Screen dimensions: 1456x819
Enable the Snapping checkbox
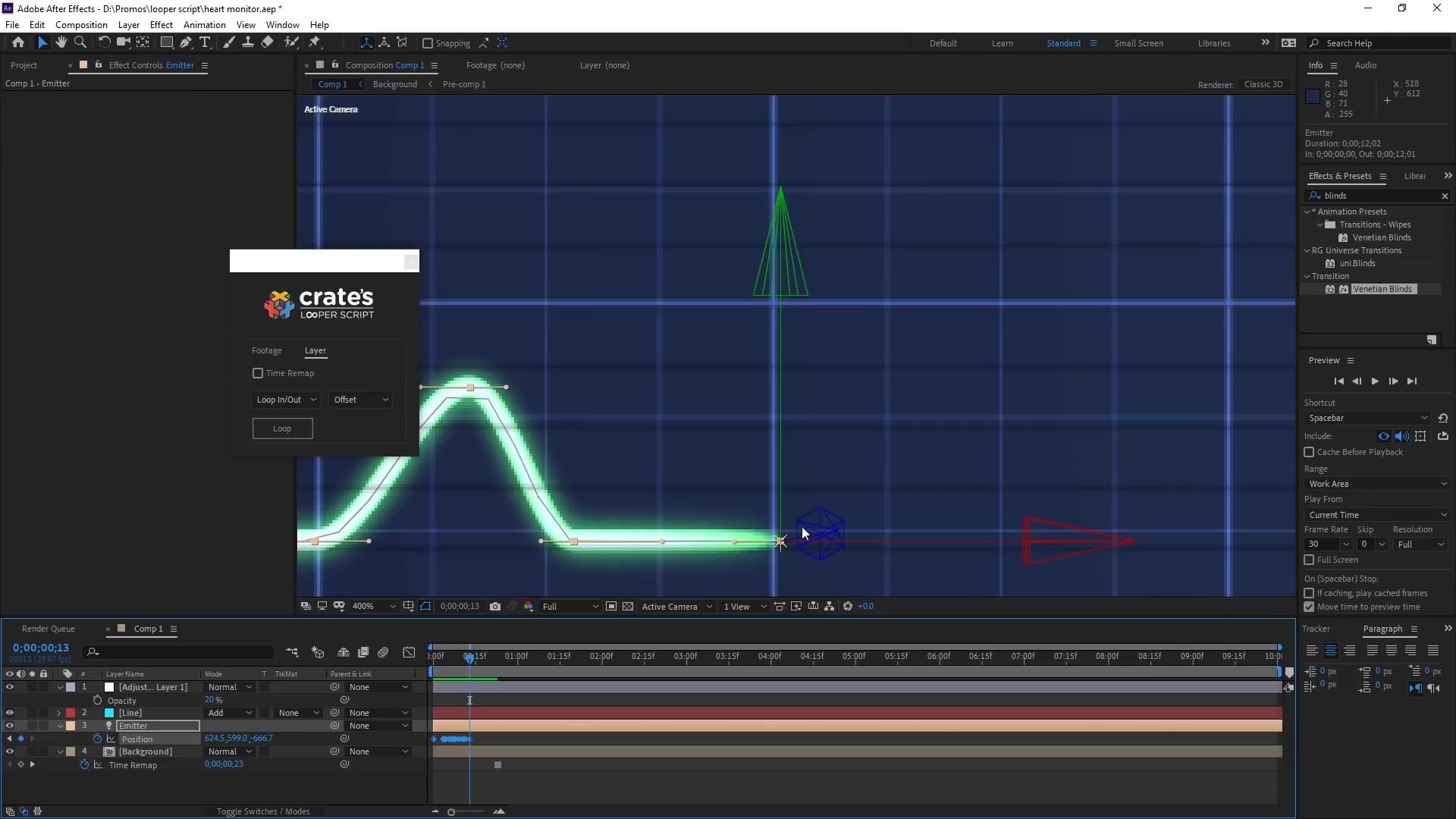pos(428,43)
